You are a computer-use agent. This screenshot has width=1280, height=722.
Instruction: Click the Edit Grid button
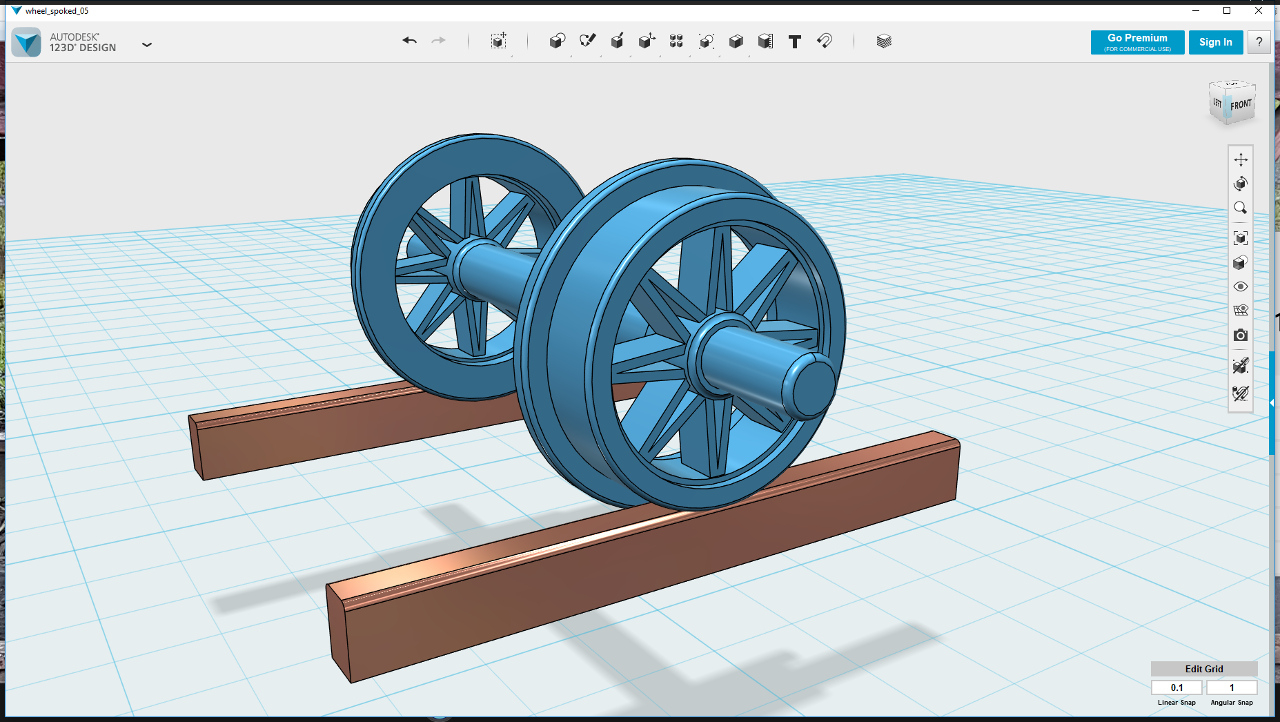click(1204, 669)
